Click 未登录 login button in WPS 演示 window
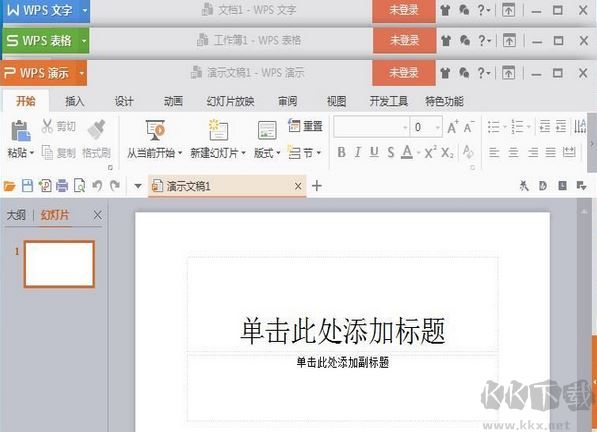The width and height of the screenshot is (597, 432). coord(404,73)
